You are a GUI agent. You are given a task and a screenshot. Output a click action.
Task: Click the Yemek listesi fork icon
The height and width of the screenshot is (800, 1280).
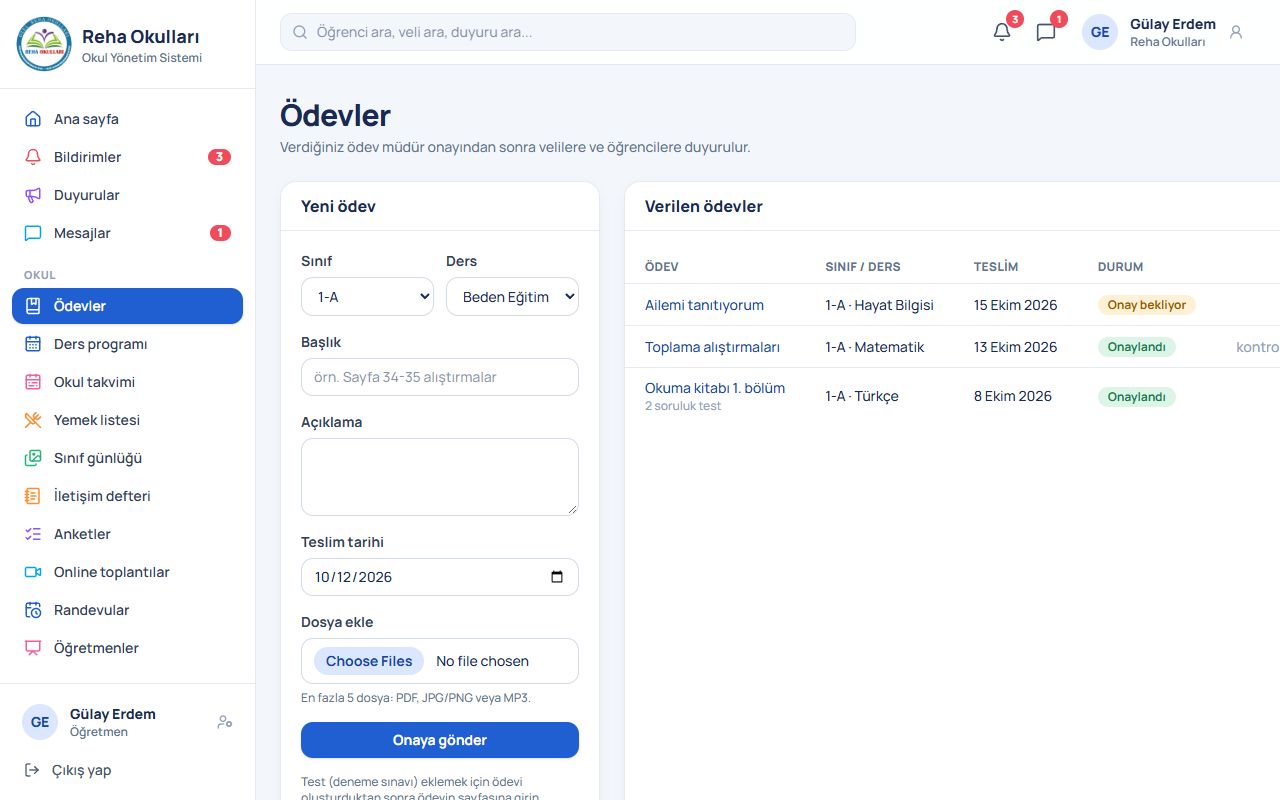pos(33,420)
